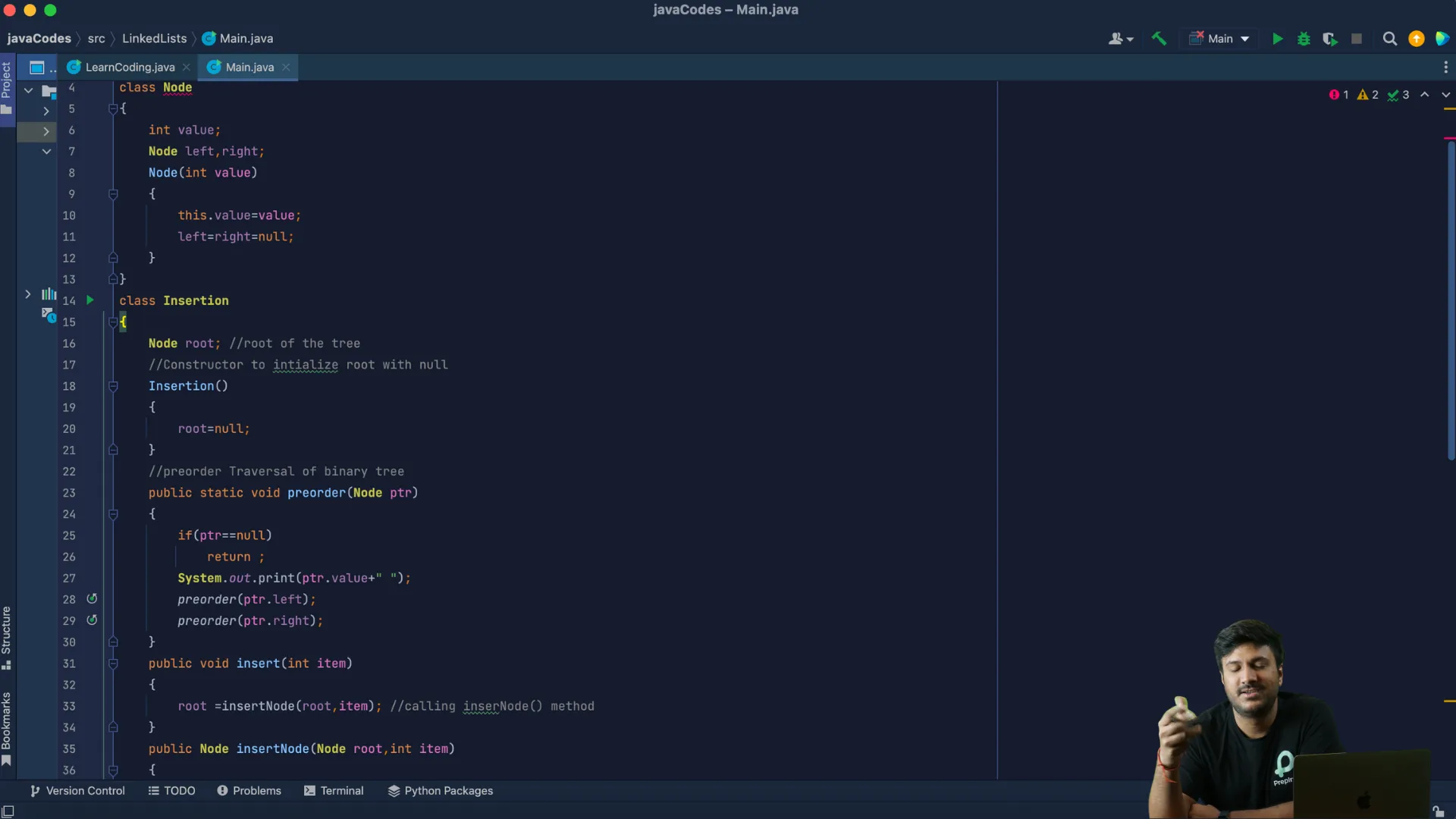
Task: Switch to the LearnCoding.java tab
Action: click(x=129, y=67)
